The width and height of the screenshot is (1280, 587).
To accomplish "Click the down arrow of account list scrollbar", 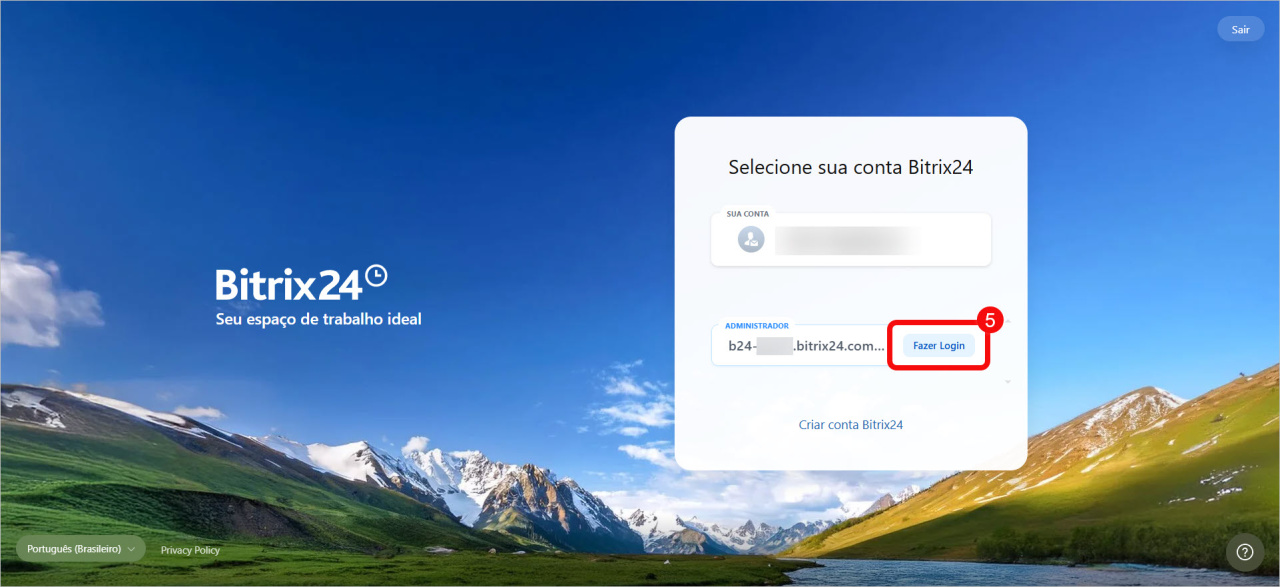I will tap(1007, 381).
